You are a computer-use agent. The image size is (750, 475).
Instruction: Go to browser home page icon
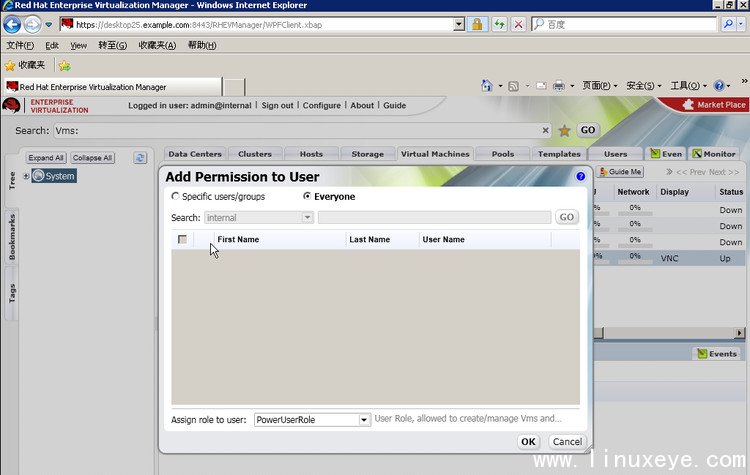coord(486,86)
